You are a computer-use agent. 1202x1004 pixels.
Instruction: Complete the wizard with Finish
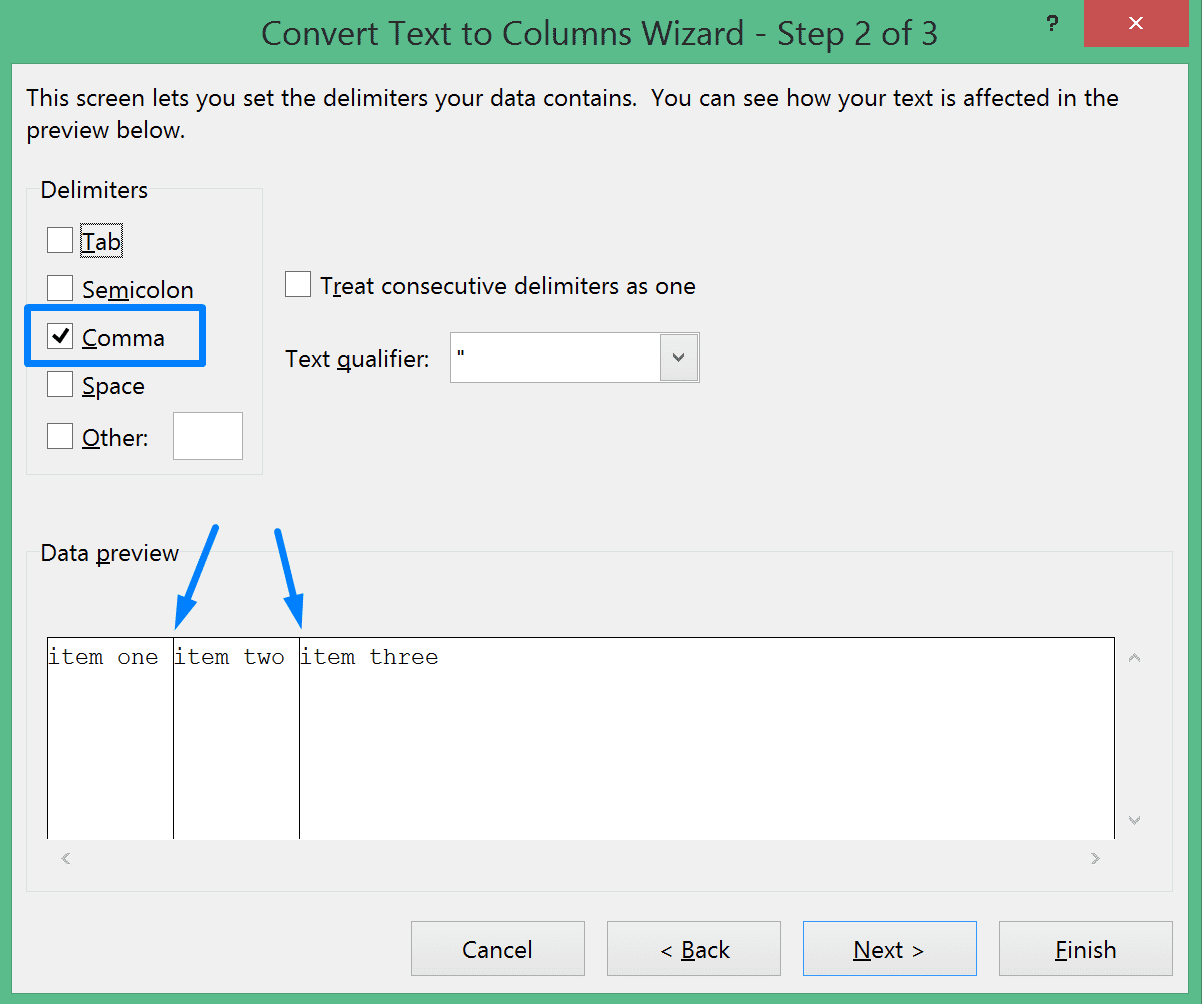1085,948
